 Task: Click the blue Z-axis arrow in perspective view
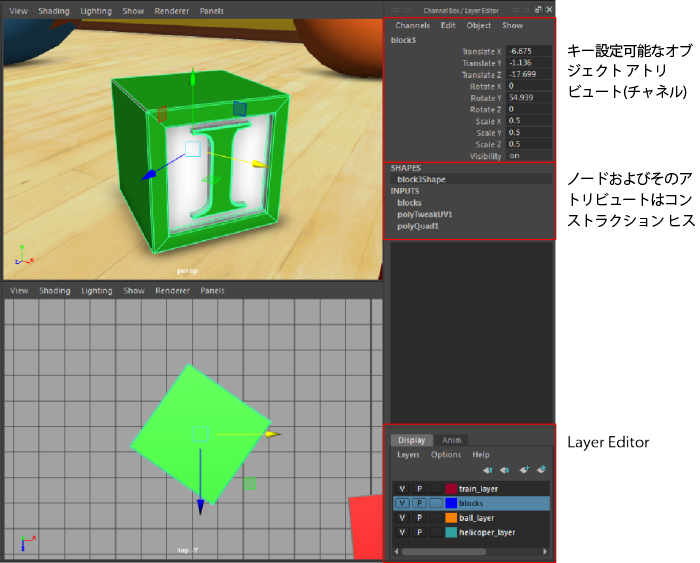(x=149, y=175)
